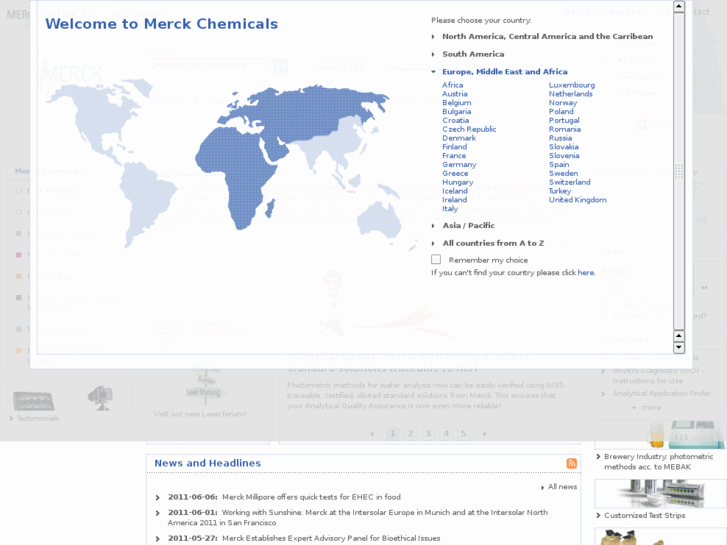Viewport: 727px width, 545px height.
Task: Click scroll down arrow in country dialog
Action: (679, 348)
